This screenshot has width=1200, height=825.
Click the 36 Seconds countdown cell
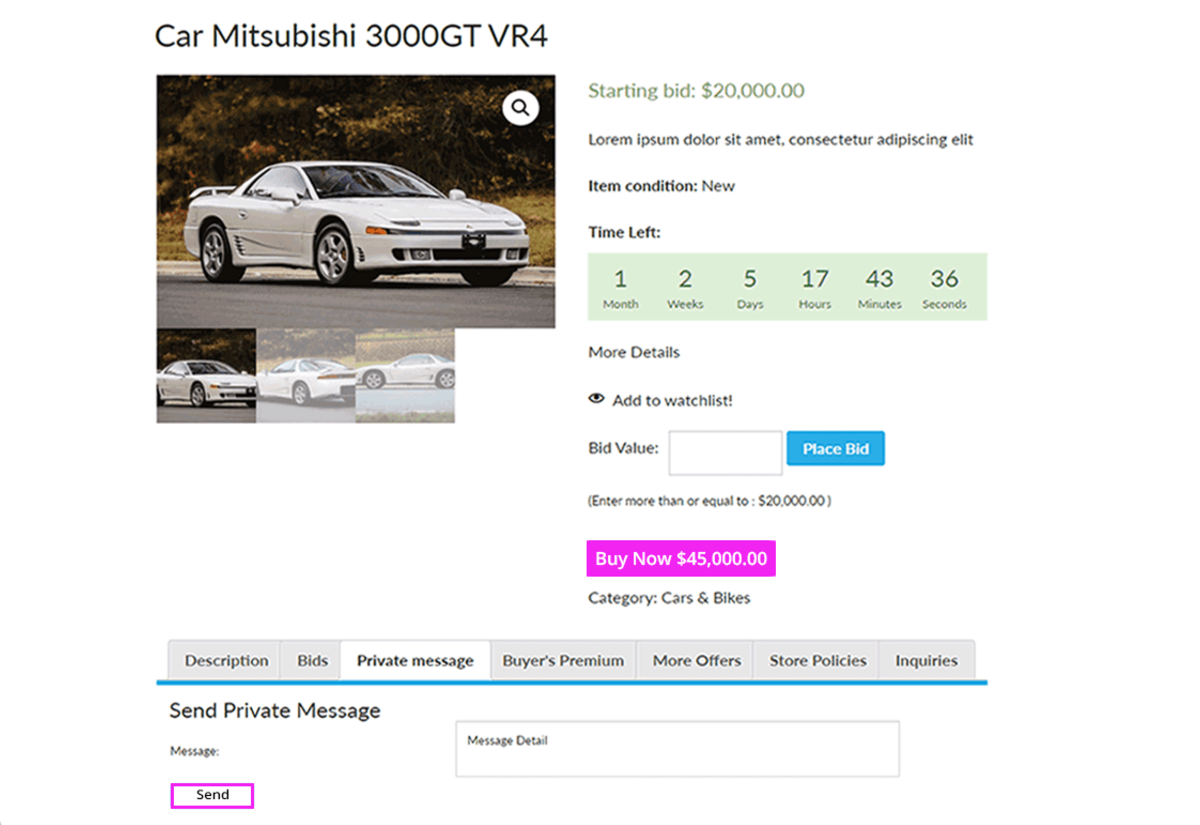coord(945,287)
